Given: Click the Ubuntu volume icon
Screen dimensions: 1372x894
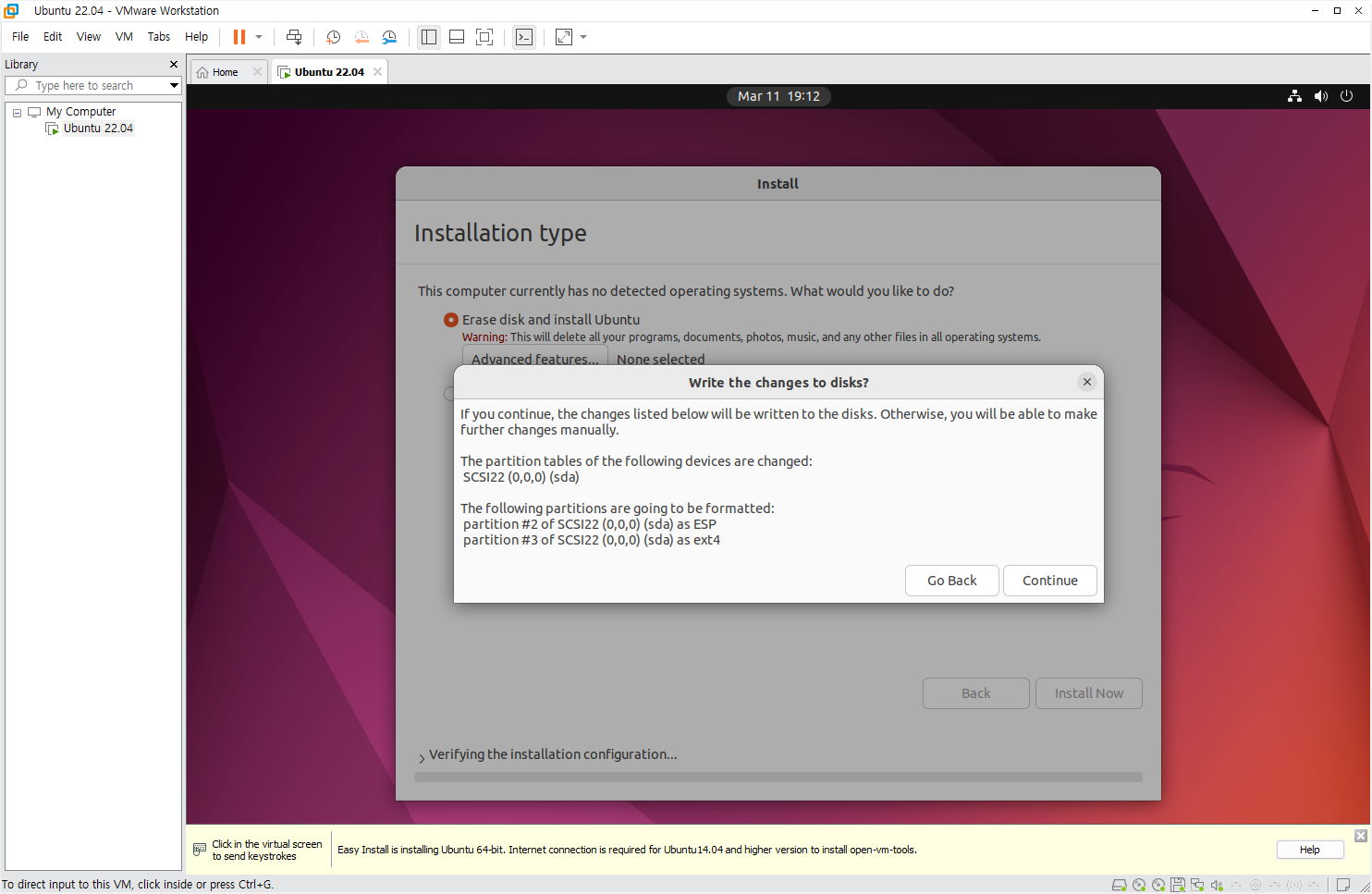Looking at the screenshot, I should pyautogui.click(x=1320, y=96).
